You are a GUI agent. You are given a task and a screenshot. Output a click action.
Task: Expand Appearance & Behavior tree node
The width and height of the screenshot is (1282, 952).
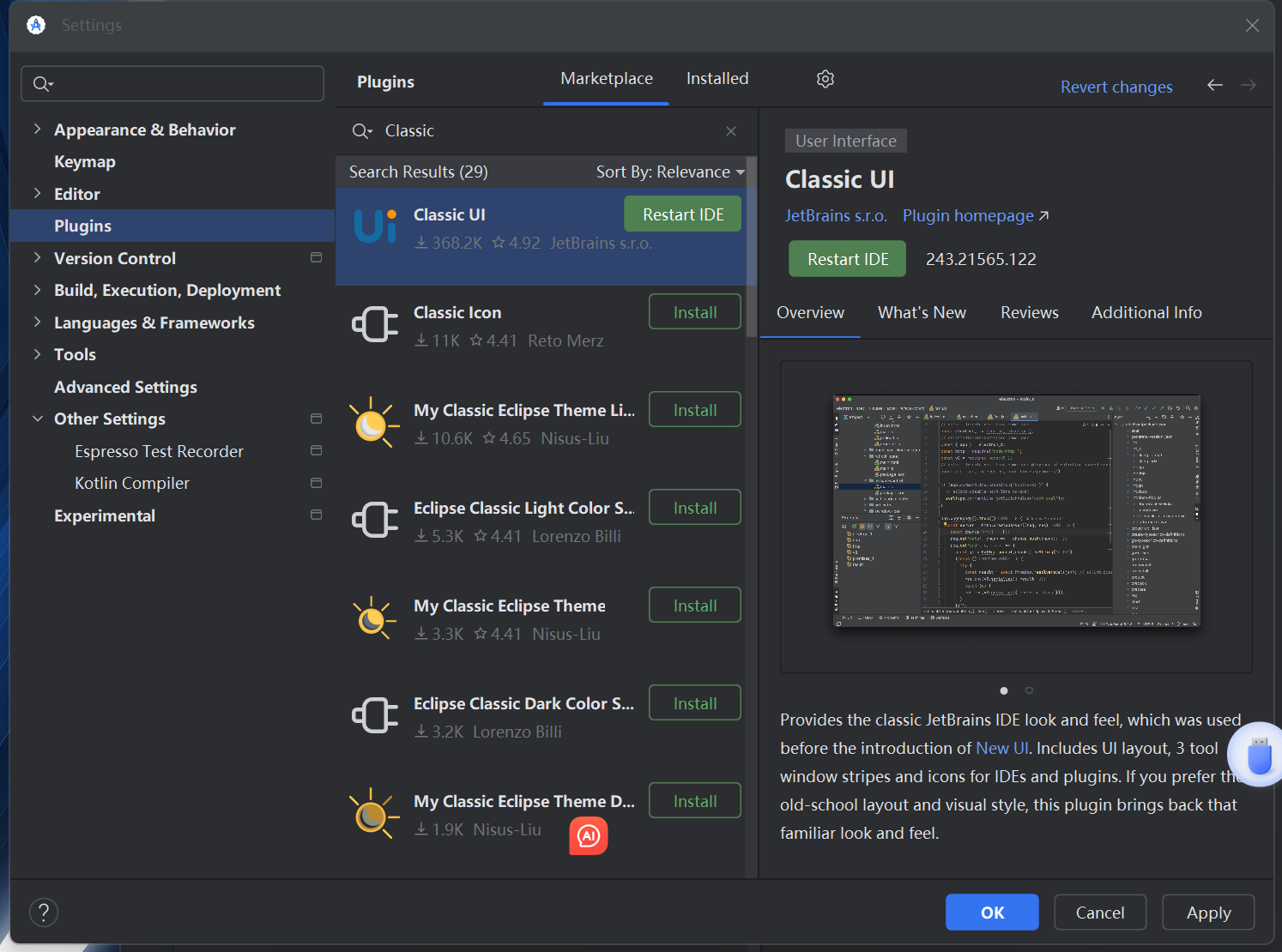37,129
